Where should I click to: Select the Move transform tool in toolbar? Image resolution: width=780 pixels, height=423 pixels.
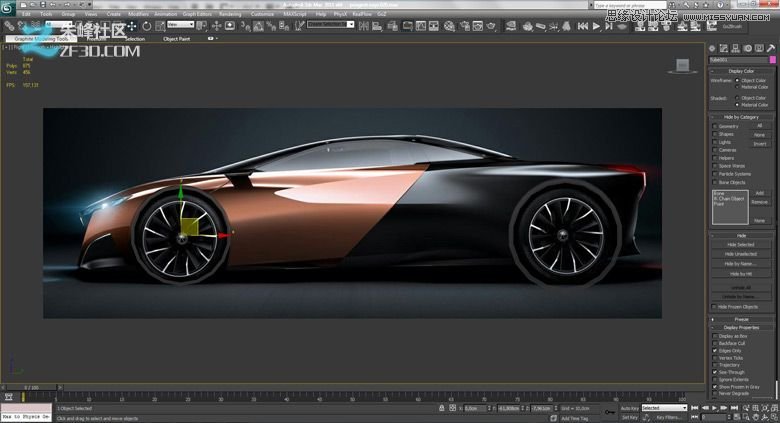coord(132,25)
